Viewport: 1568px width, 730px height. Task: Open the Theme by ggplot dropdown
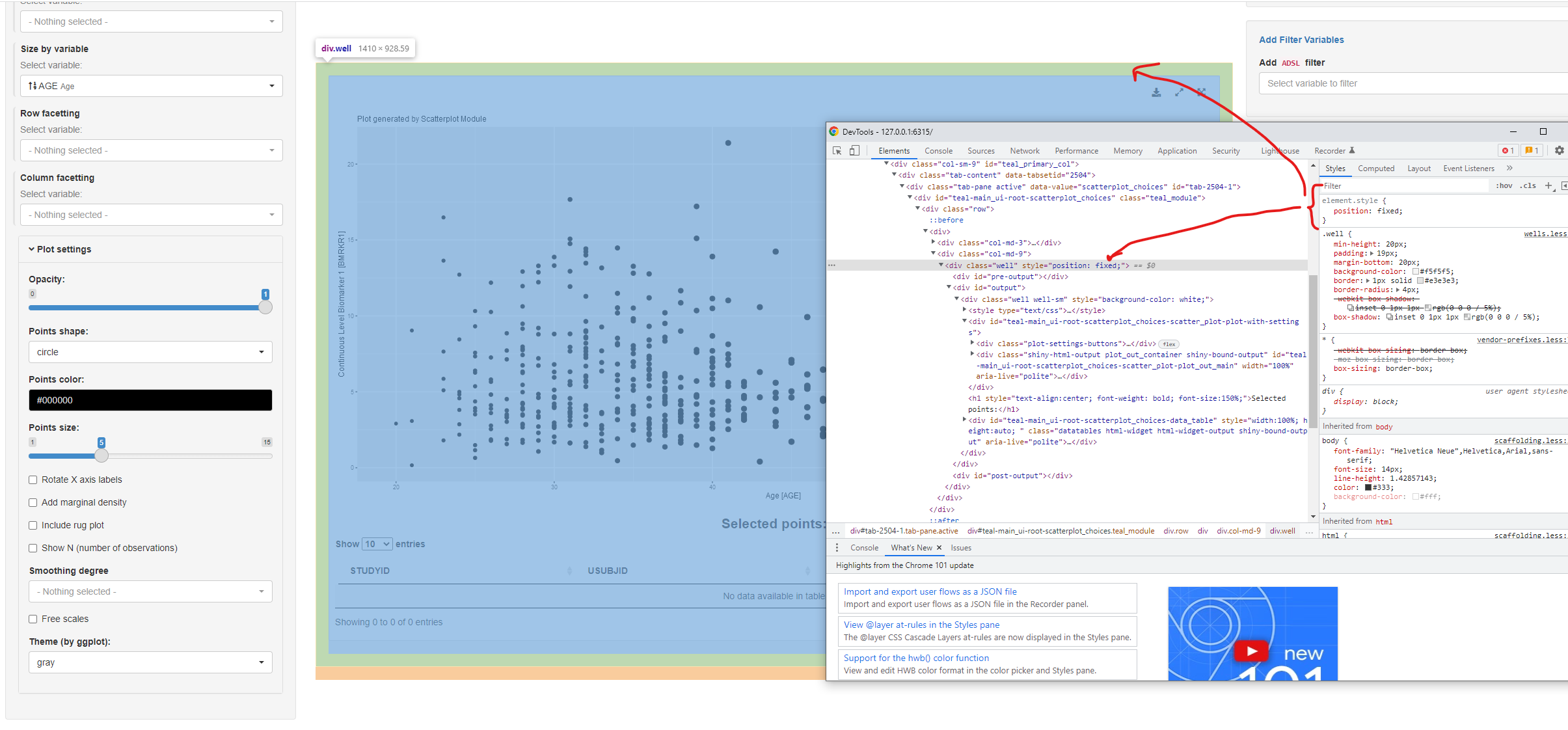[x=150, y=662]
